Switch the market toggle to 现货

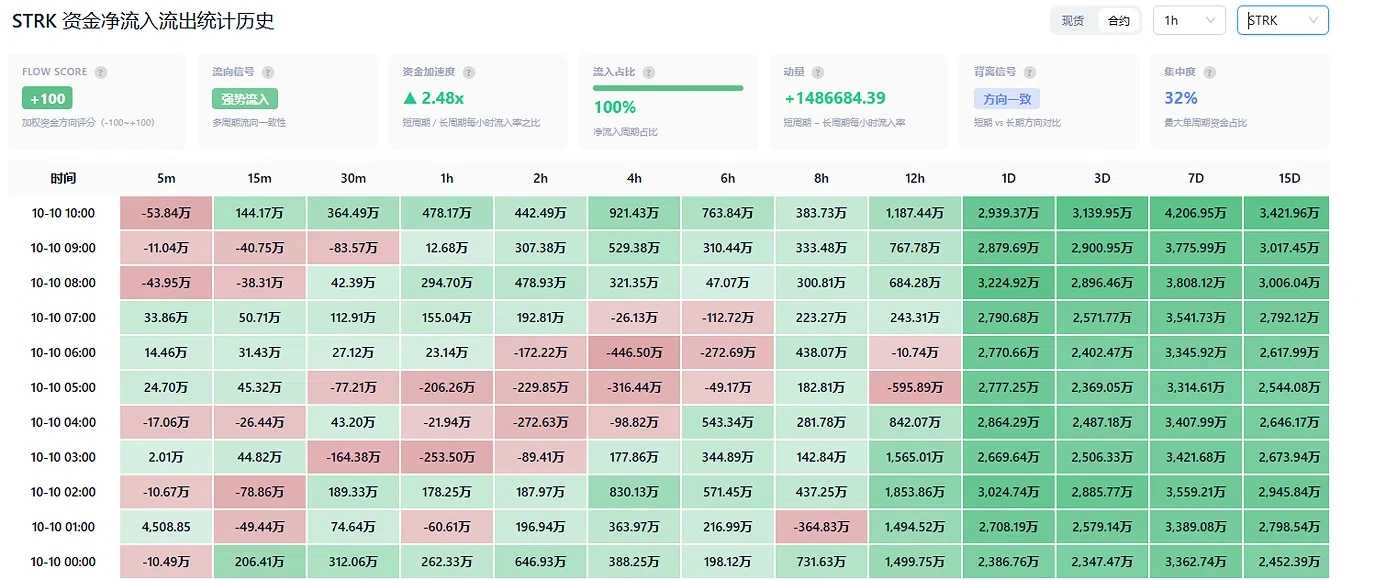(1073, 21)
